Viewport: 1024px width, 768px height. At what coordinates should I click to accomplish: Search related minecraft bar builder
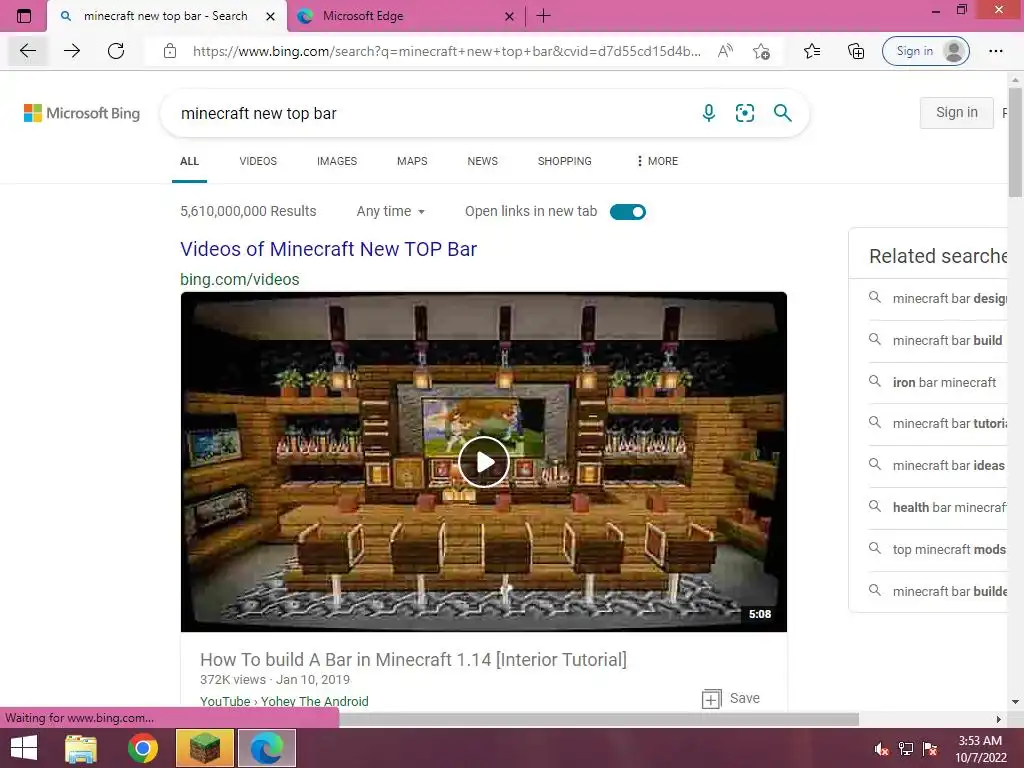point(938,591)
